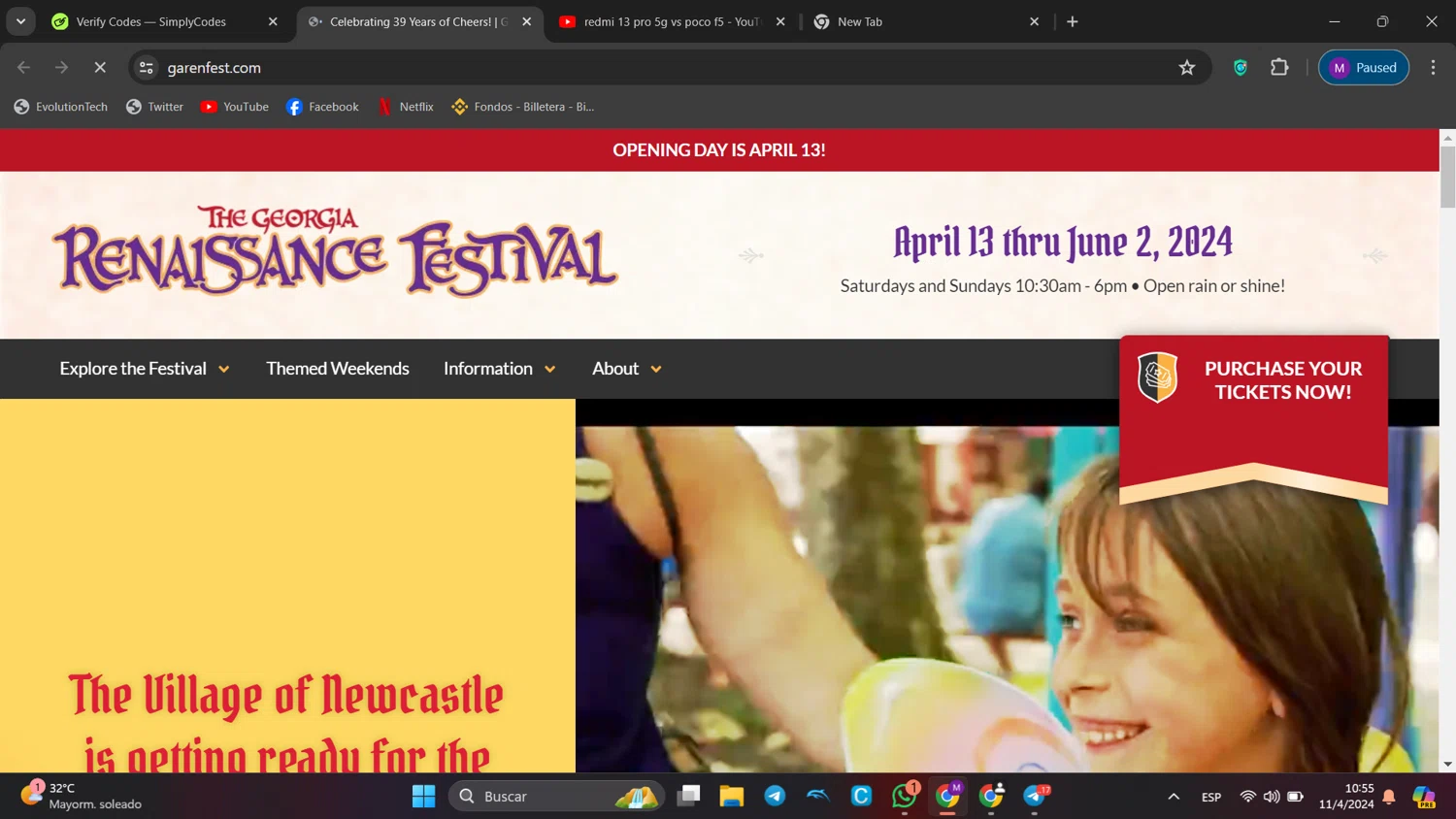Screen dimensions: 1456x819
Task: Go forward with the forward arrow
Action: pos(62,67)
